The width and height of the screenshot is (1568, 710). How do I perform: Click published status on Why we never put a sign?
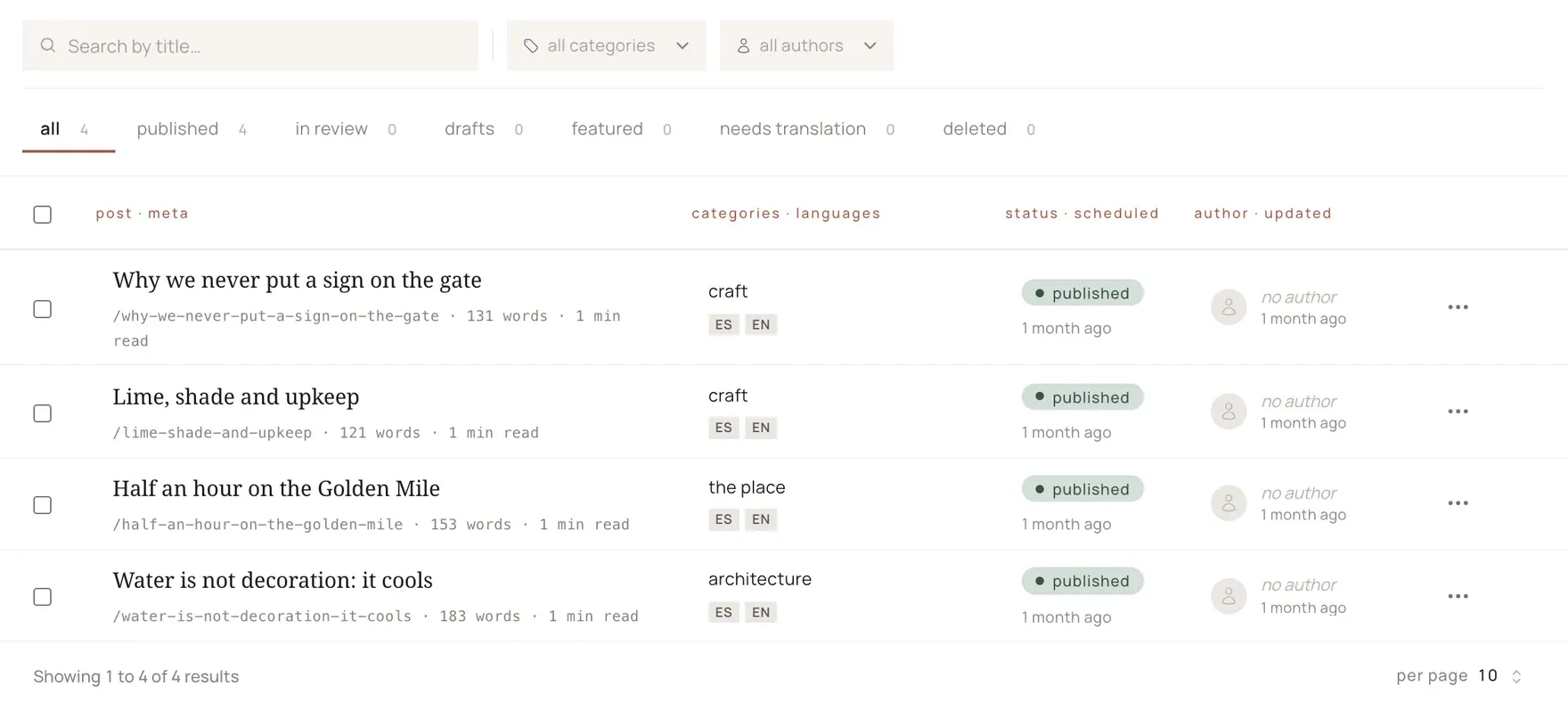point(1082,293)
